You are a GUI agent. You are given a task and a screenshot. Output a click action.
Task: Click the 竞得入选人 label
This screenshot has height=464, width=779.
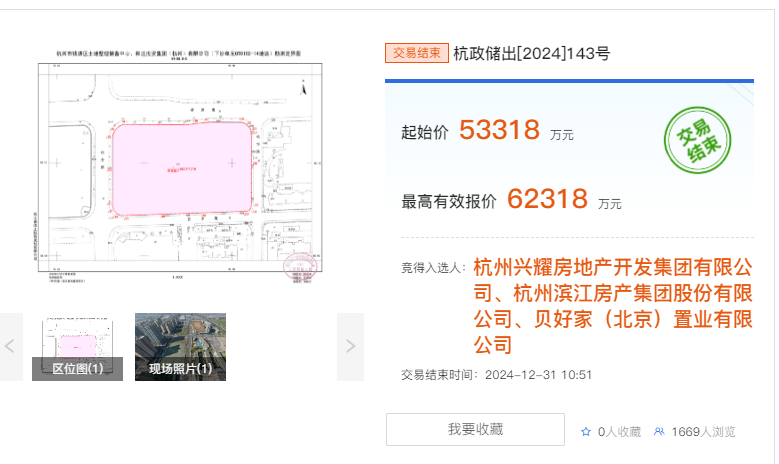(434, 268)
